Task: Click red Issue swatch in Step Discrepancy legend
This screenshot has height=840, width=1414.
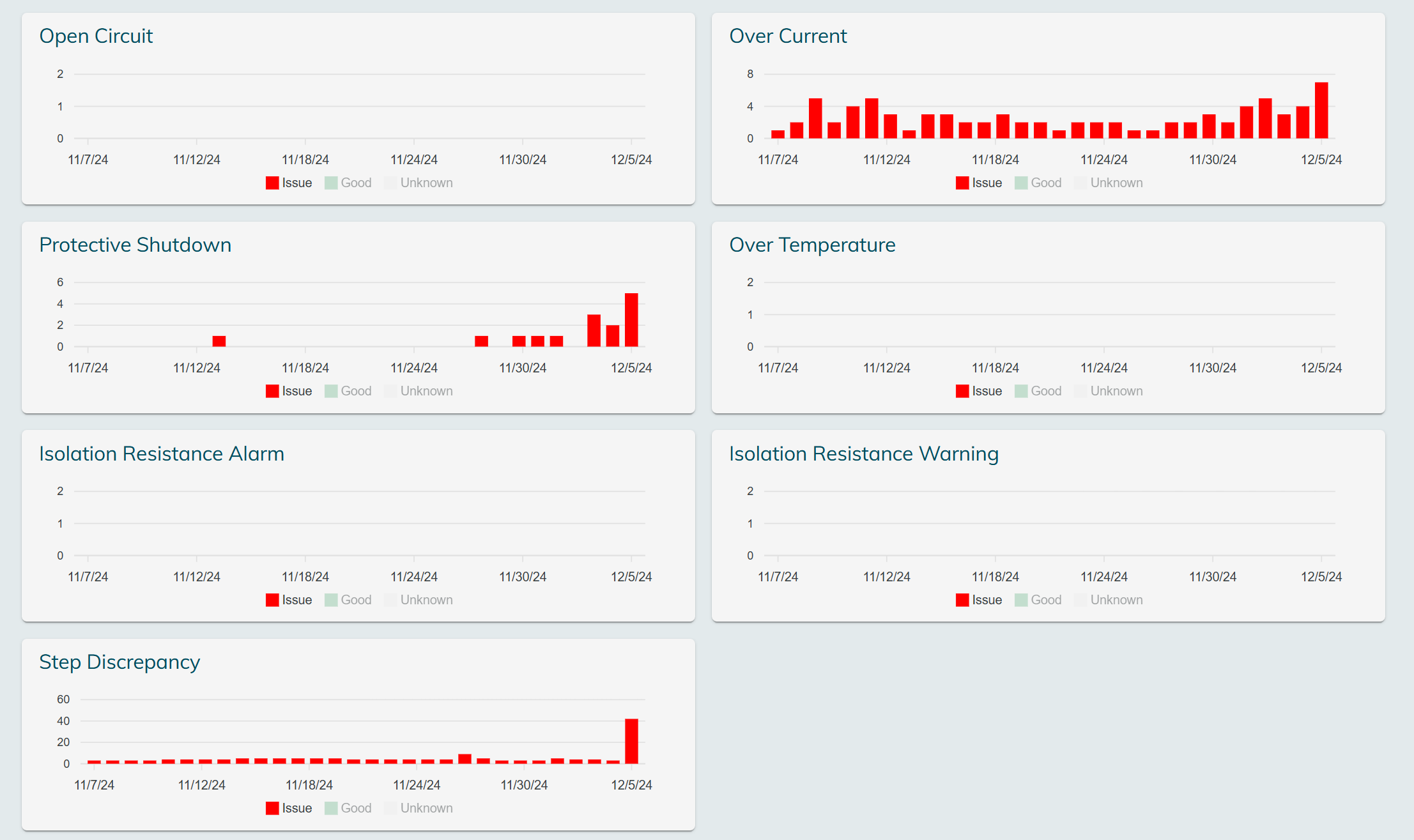Action: (x=272, y=808)
